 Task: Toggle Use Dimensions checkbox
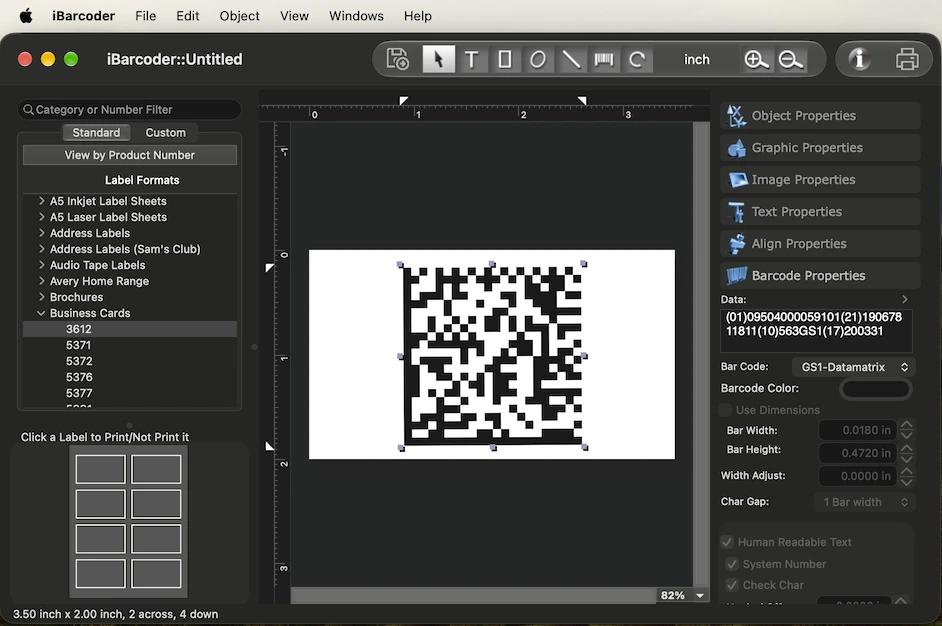[725, 410]
